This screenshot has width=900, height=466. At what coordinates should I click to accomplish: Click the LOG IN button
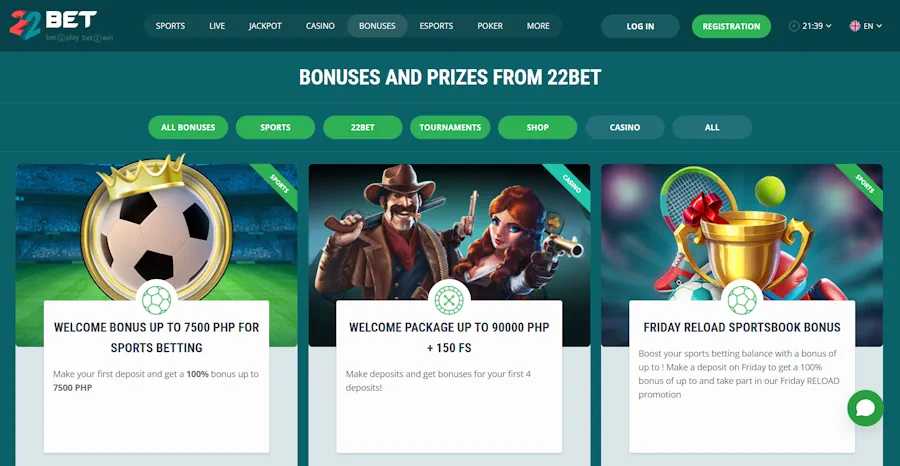click(640, 26)
